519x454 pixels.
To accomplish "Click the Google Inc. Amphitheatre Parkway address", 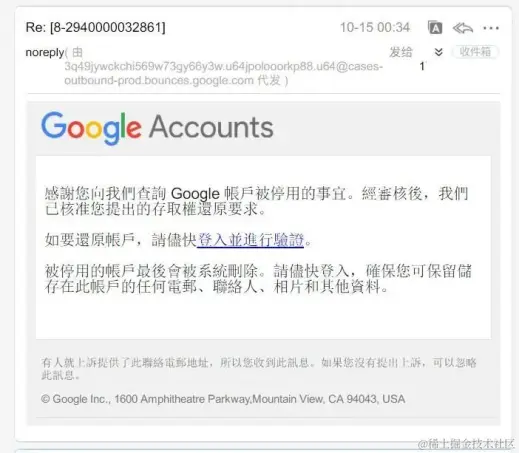I will pyautogui.click(x=223, y=399).
